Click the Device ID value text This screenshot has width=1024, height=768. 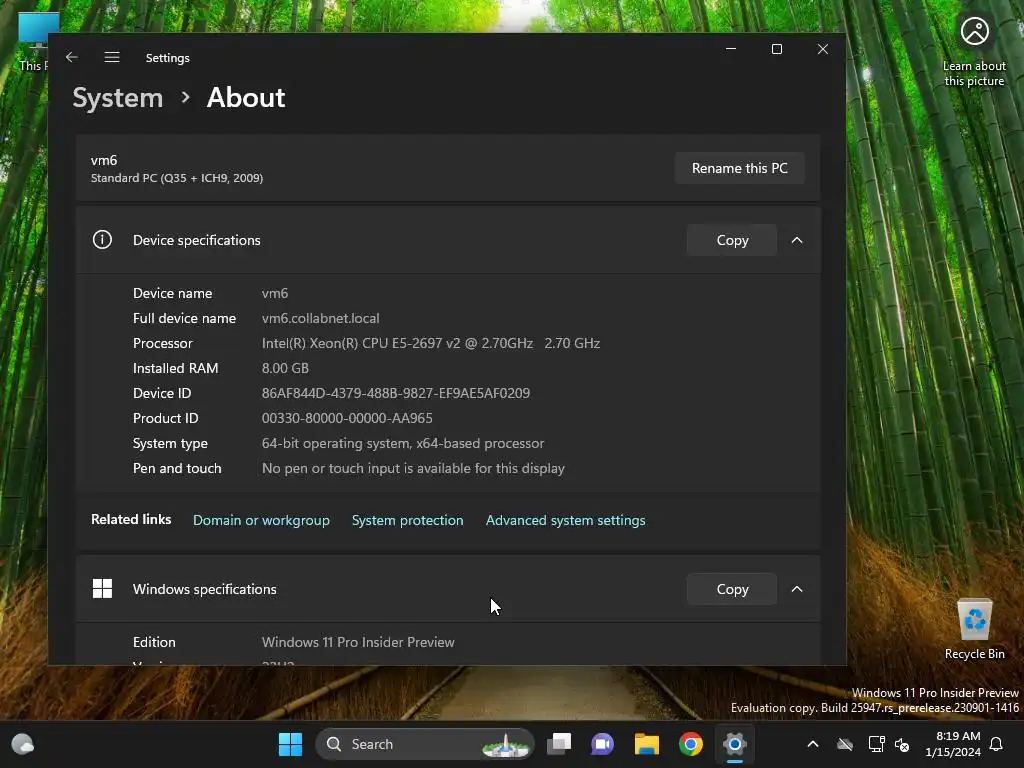(396, 393)
